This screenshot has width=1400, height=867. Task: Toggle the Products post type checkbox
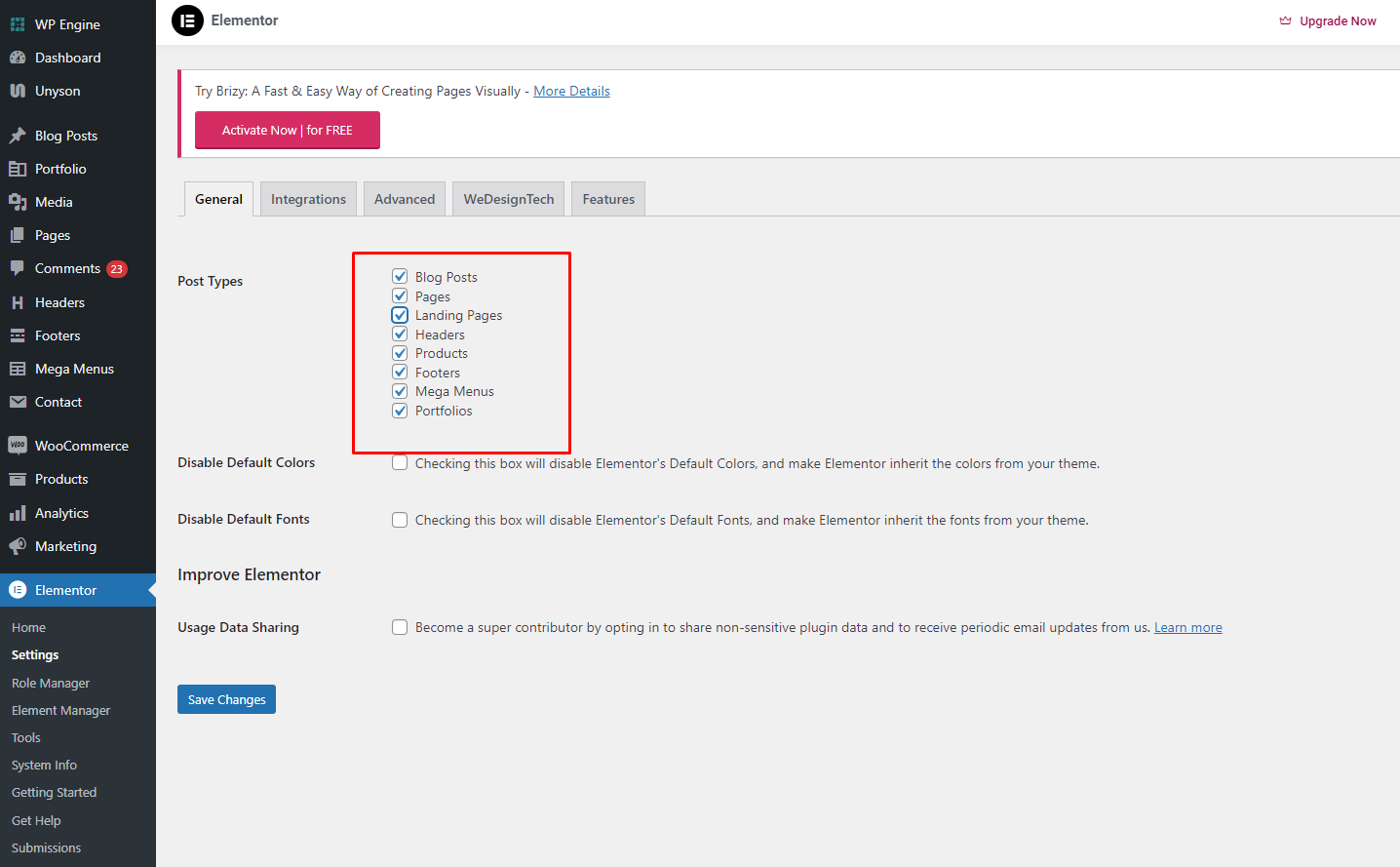coord(400,353)
